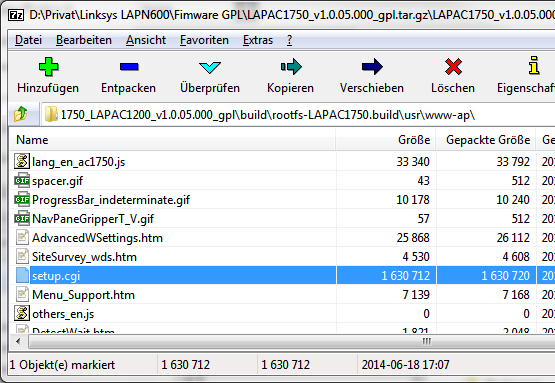The image size is (555, 383).
Task: Sort files by Größe column
Action: click(386, 140)
